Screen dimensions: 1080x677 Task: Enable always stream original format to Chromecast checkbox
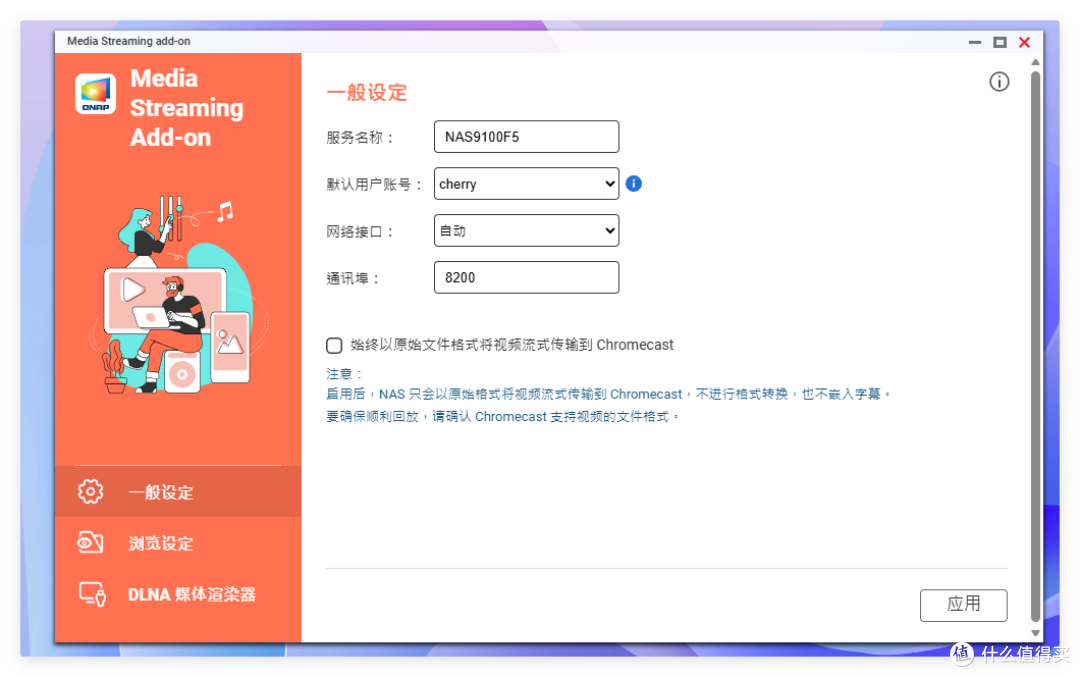click(x=334, y=345)
